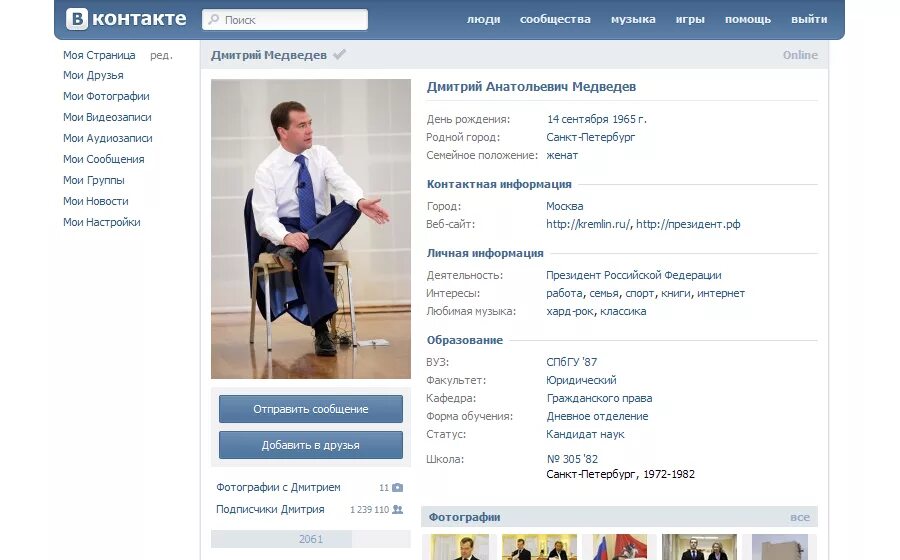Focus the Поиск search field

point(285,20)
